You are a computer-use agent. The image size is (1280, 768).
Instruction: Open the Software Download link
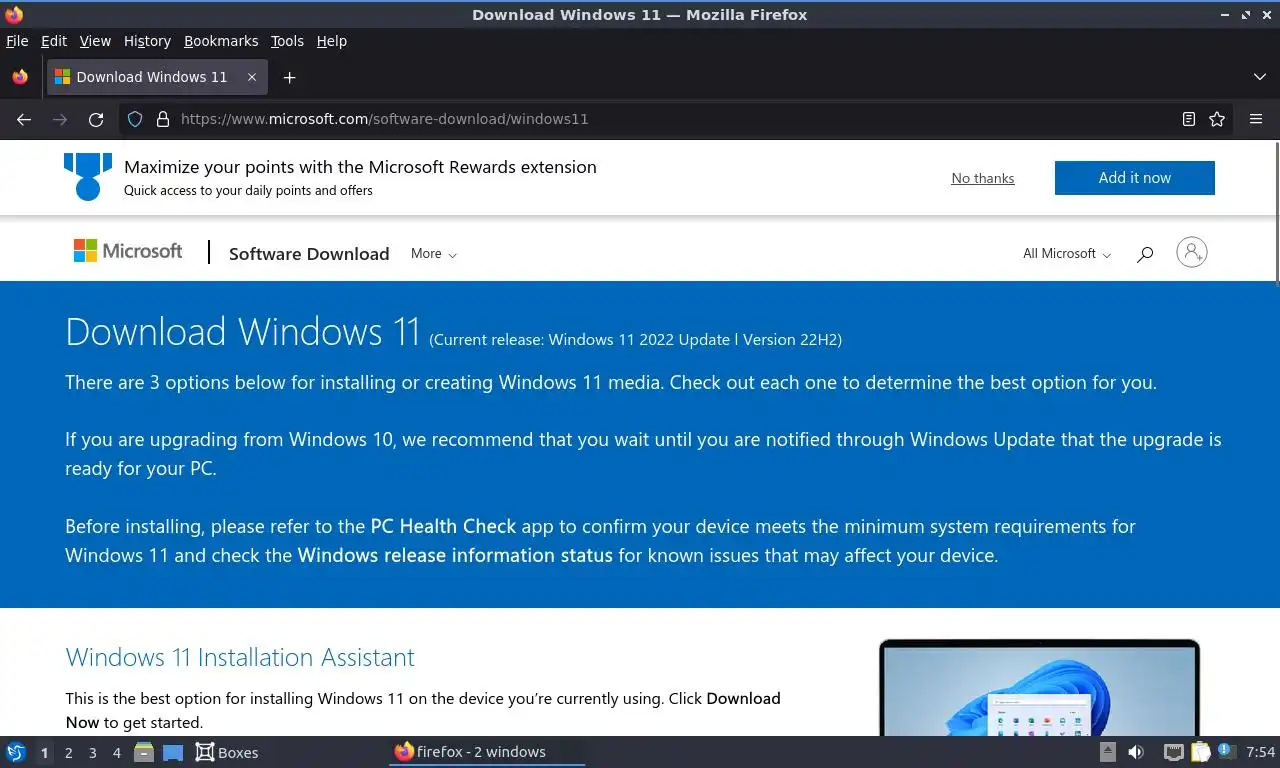[309, 254]
